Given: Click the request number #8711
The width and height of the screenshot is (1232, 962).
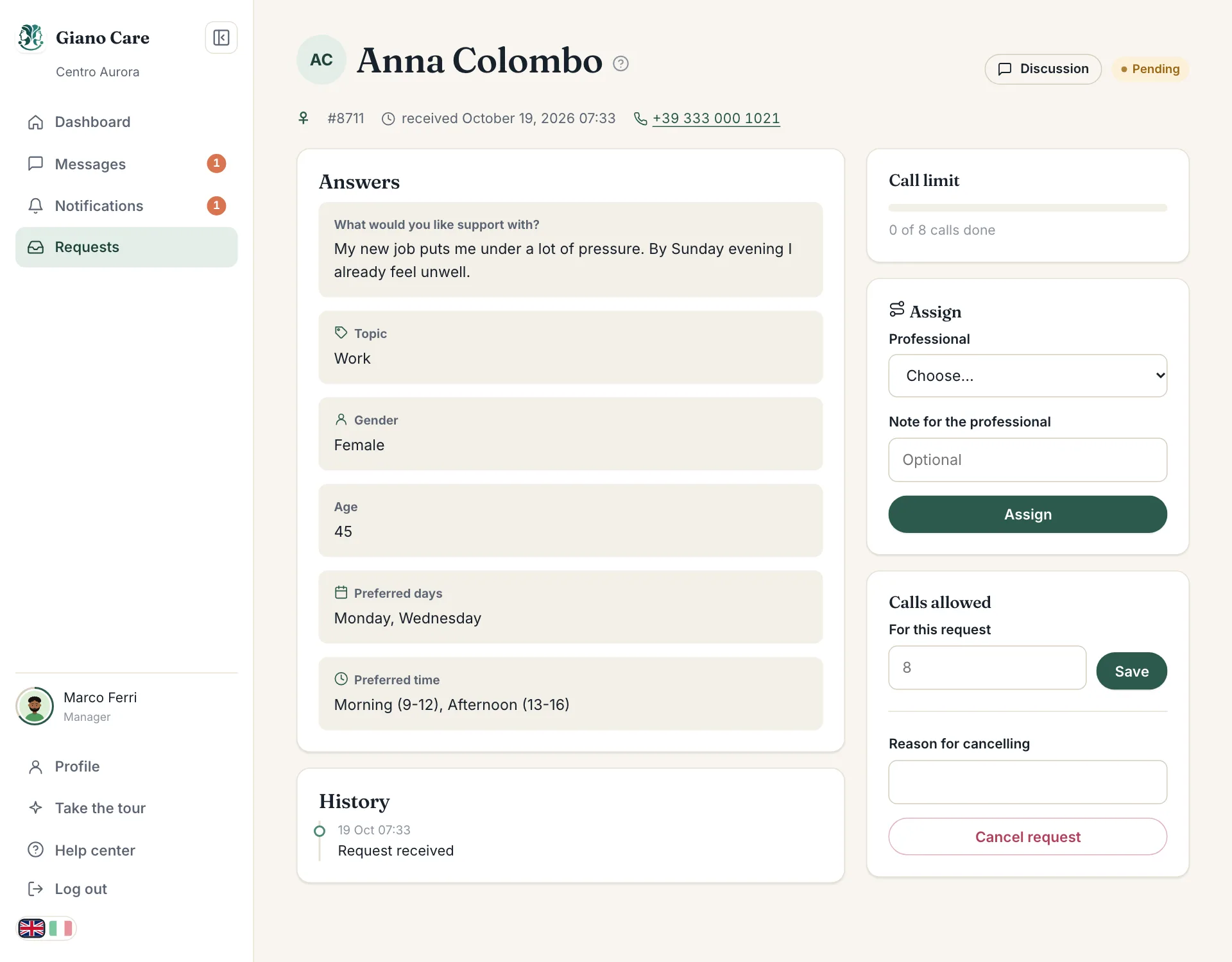Looking at the screenshot, I should 346,119.
